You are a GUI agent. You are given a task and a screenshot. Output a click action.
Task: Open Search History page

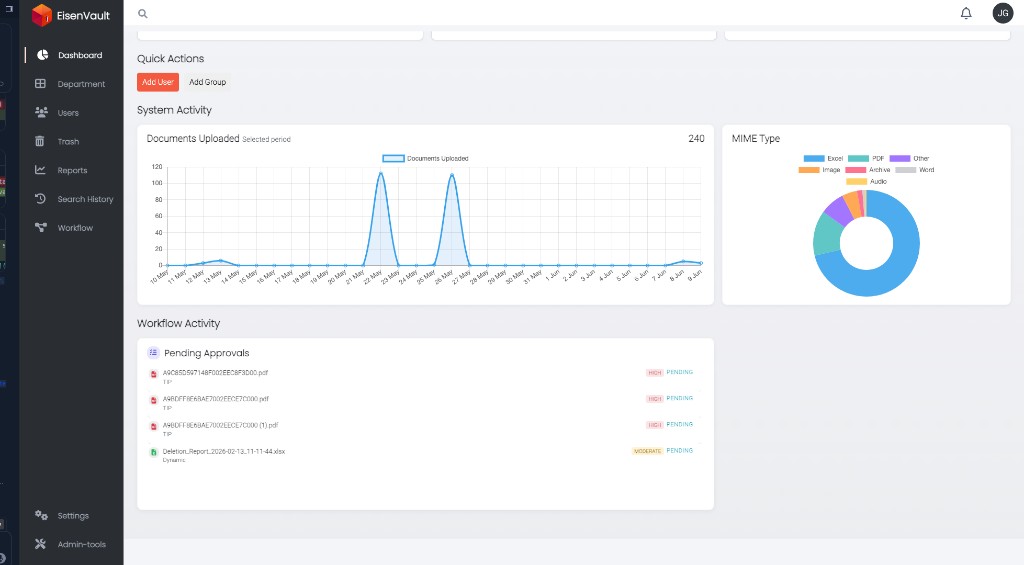click(x=85, y=199)
